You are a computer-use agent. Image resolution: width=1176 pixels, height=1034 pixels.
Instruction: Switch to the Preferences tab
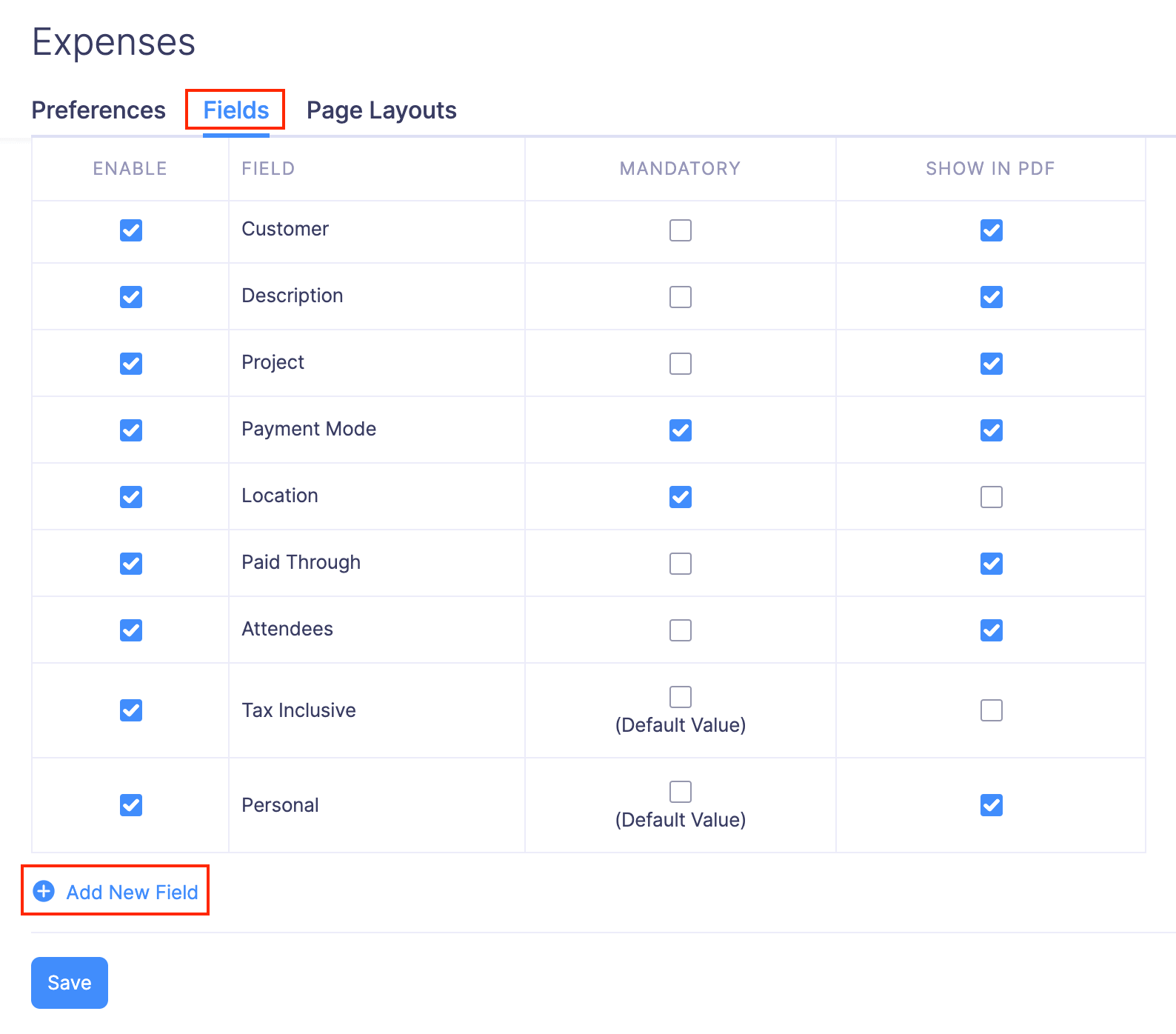(98, 110)
